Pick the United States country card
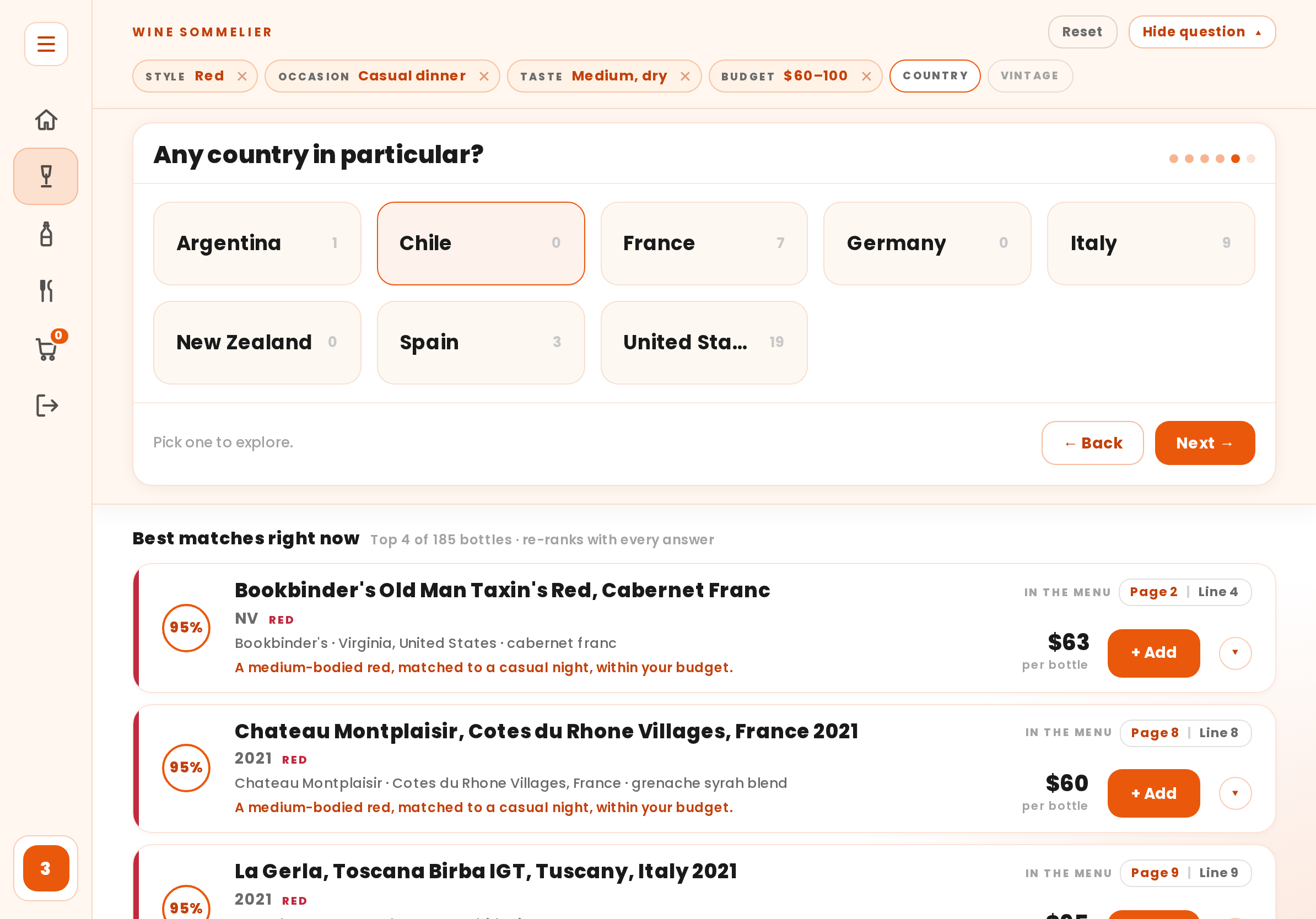This screenshot has height=919, width=1316. click(704, 342)
